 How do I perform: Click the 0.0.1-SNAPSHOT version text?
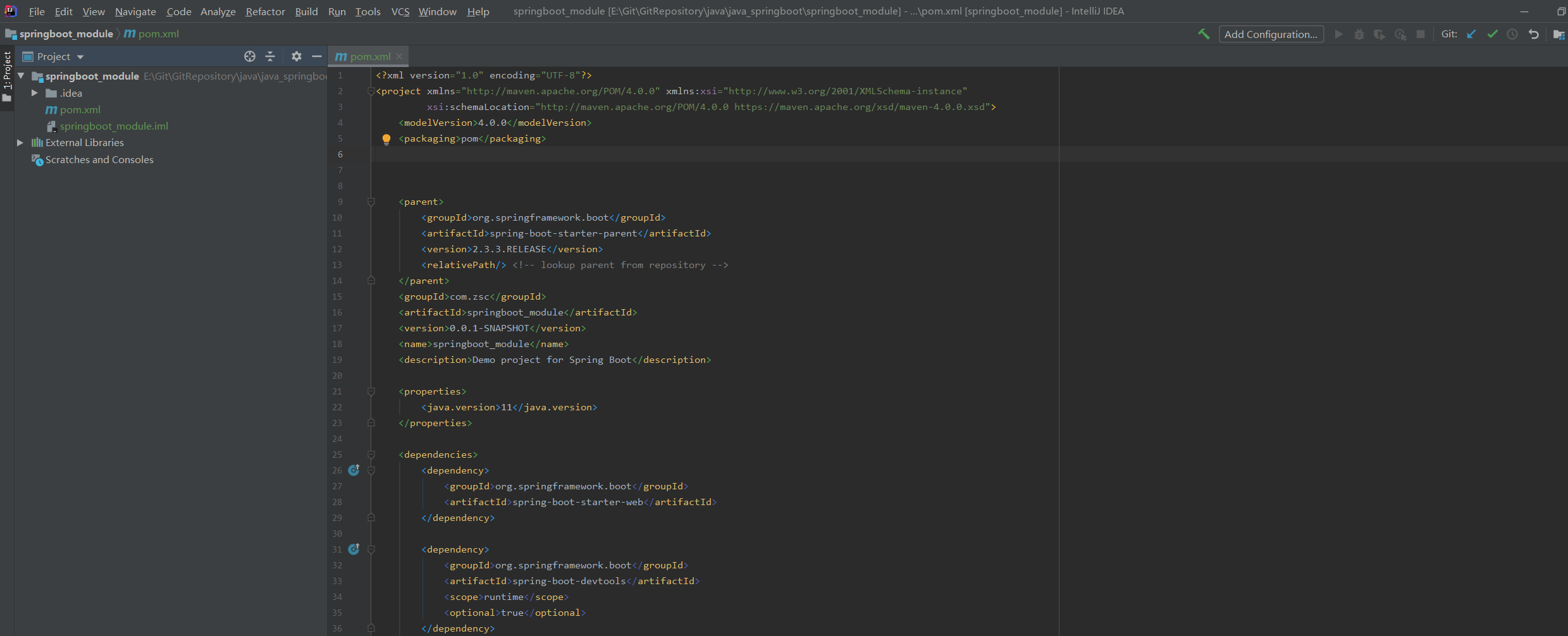pyautogui.click(x=489, y=328)
